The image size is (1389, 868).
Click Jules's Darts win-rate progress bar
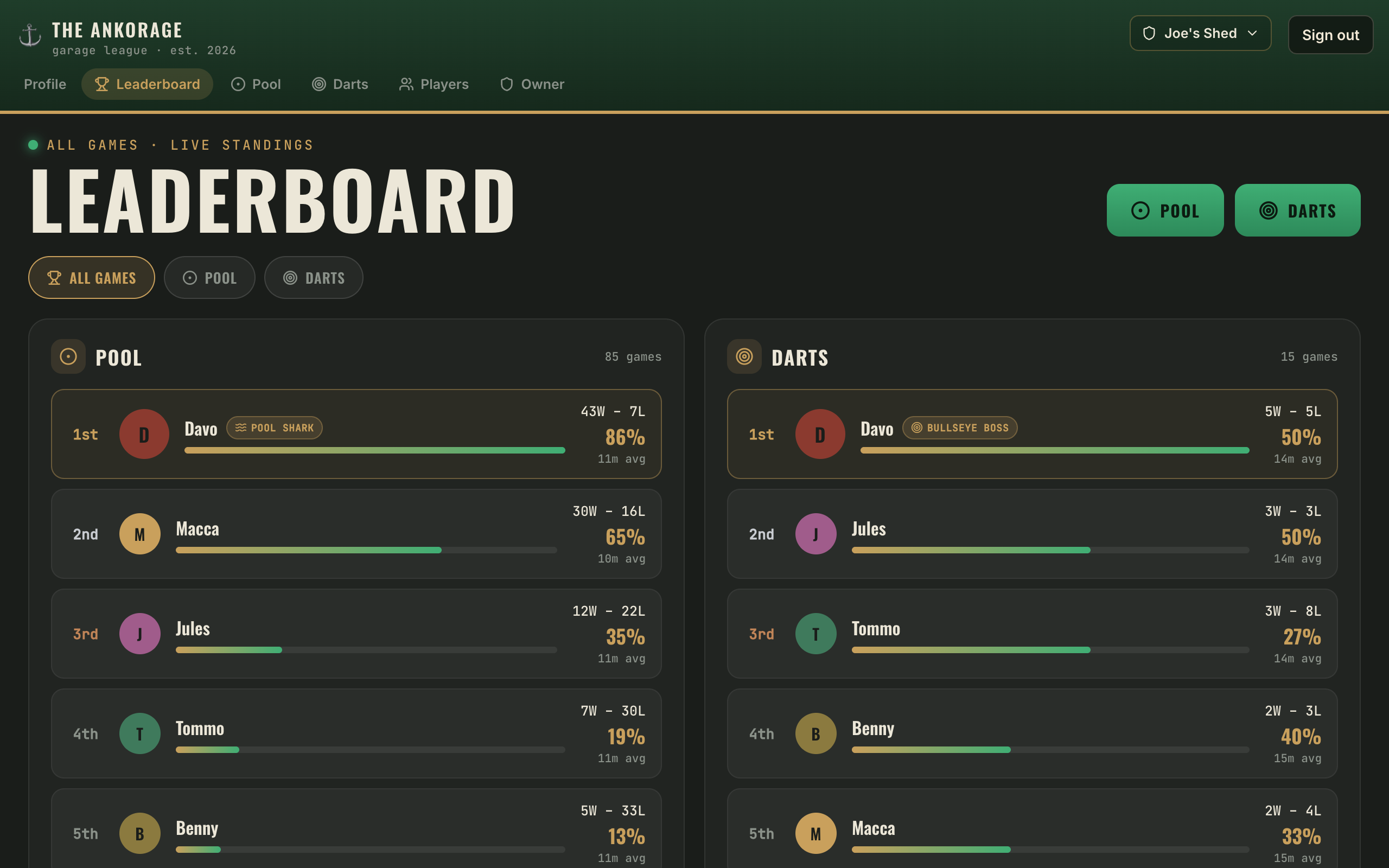point(1050,550)
